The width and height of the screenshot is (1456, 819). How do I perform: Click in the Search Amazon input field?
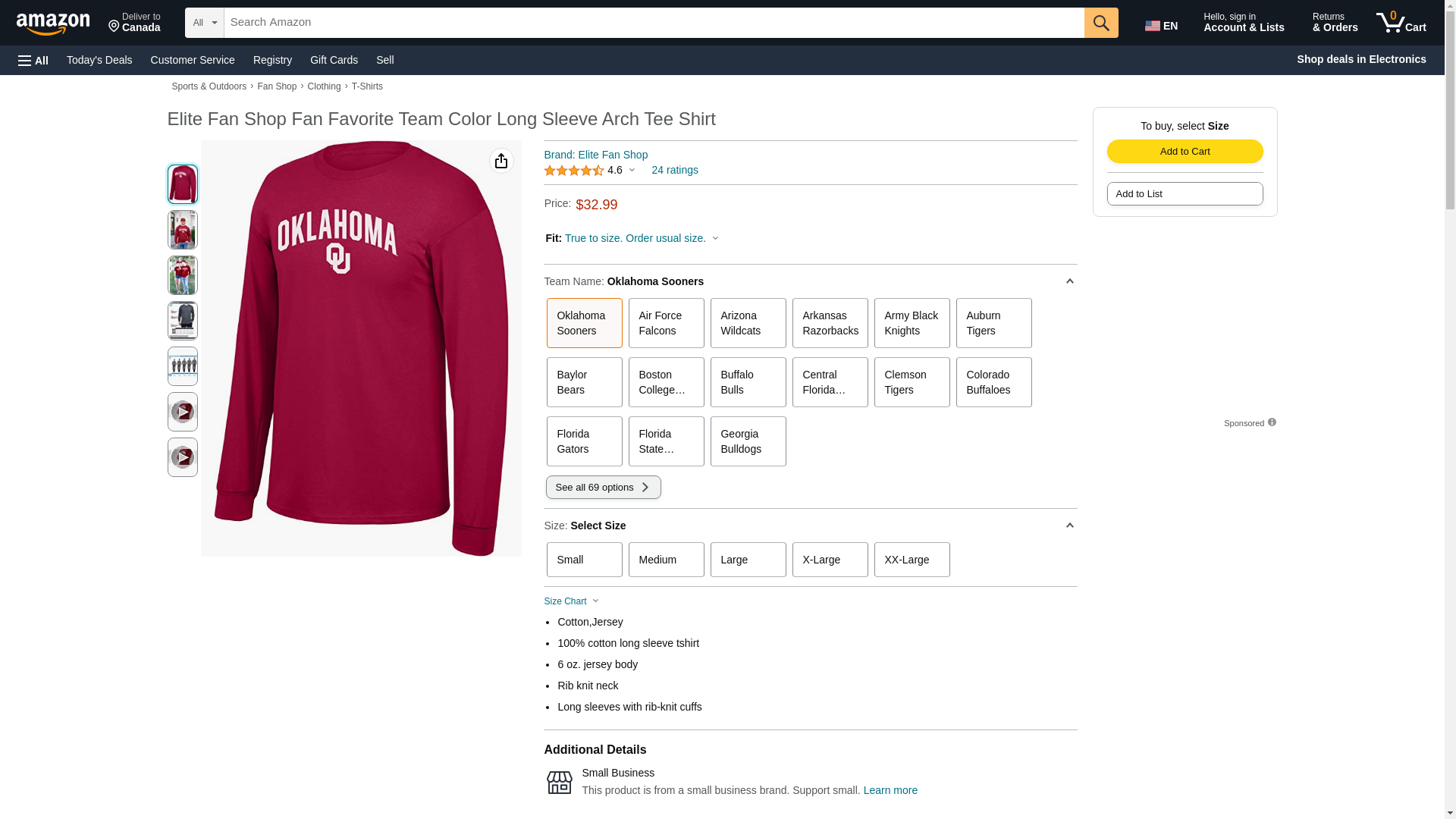click(x=653, y=23)
